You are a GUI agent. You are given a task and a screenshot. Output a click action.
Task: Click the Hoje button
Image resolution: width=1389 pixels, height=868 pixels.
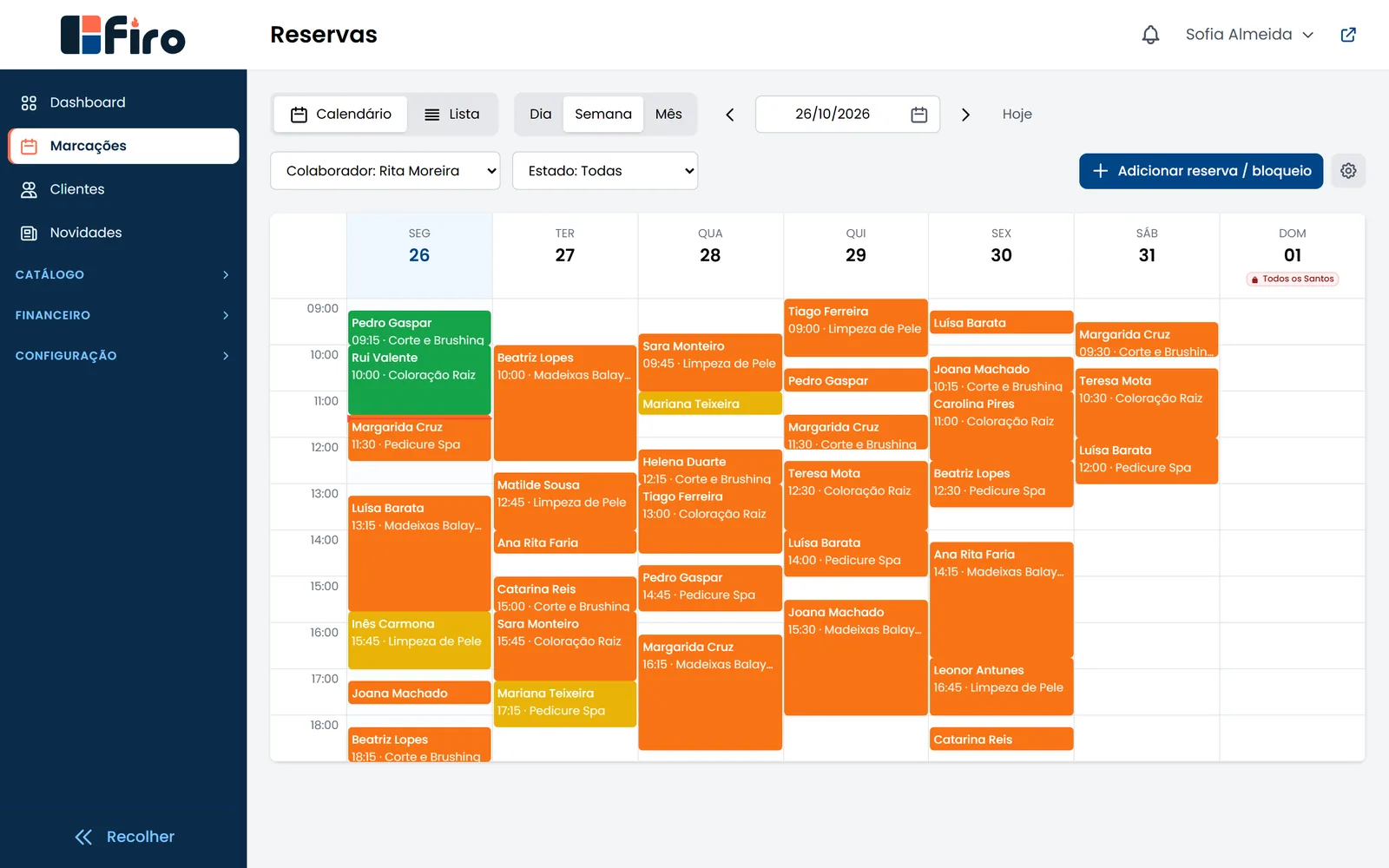click(x=1017, y=115)
